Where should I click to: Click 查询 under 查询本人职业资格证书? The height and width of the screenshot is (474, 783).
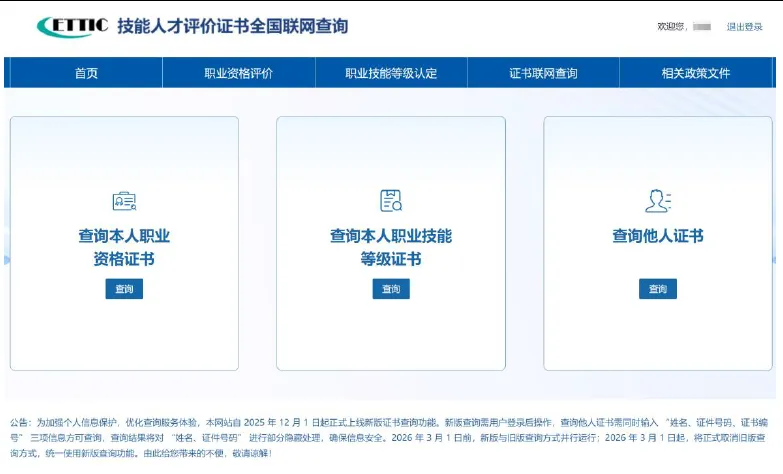[x=124, y=289]
